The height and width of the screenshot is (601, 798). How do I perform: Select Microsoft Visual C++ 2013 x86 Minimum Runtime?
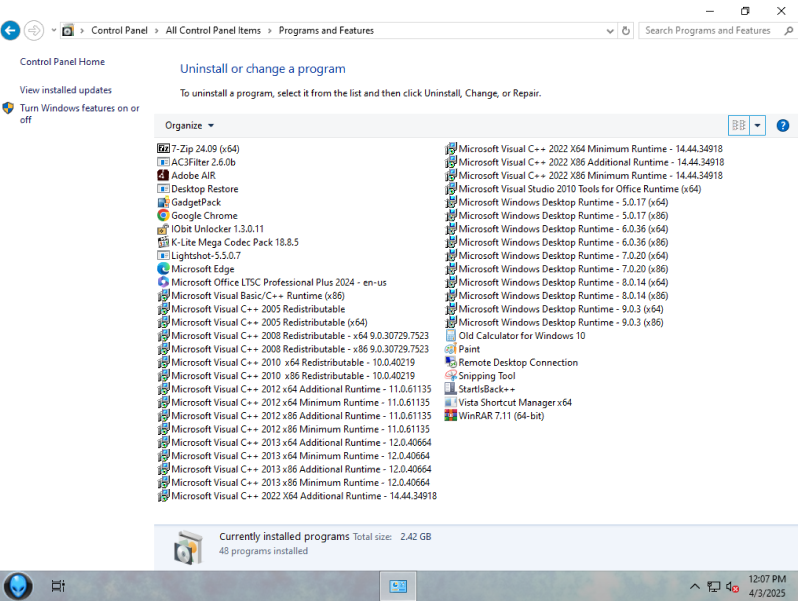pyautogui.click(x=294, y=482)
